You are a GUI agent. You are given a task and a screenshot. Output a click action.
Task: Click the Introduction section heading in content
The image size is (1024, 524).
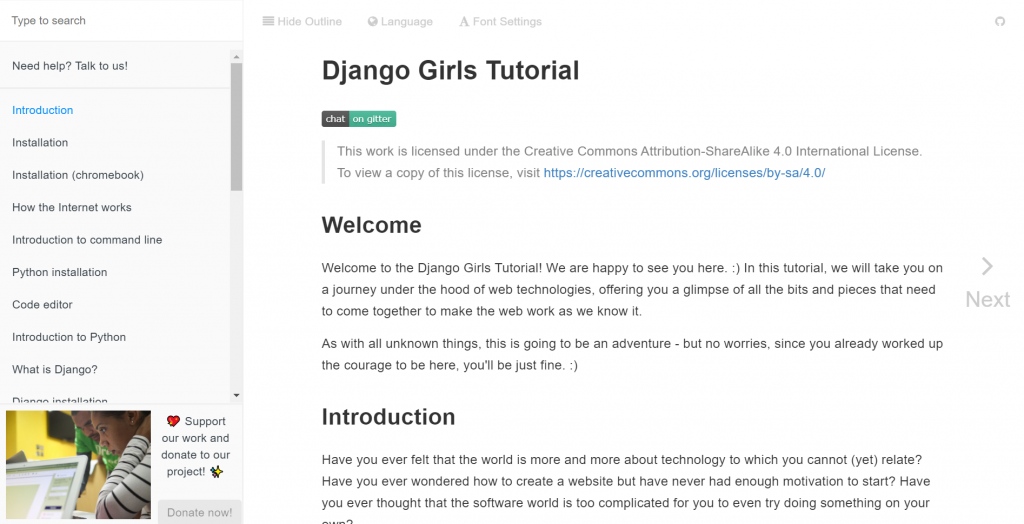tap(388, 417)
